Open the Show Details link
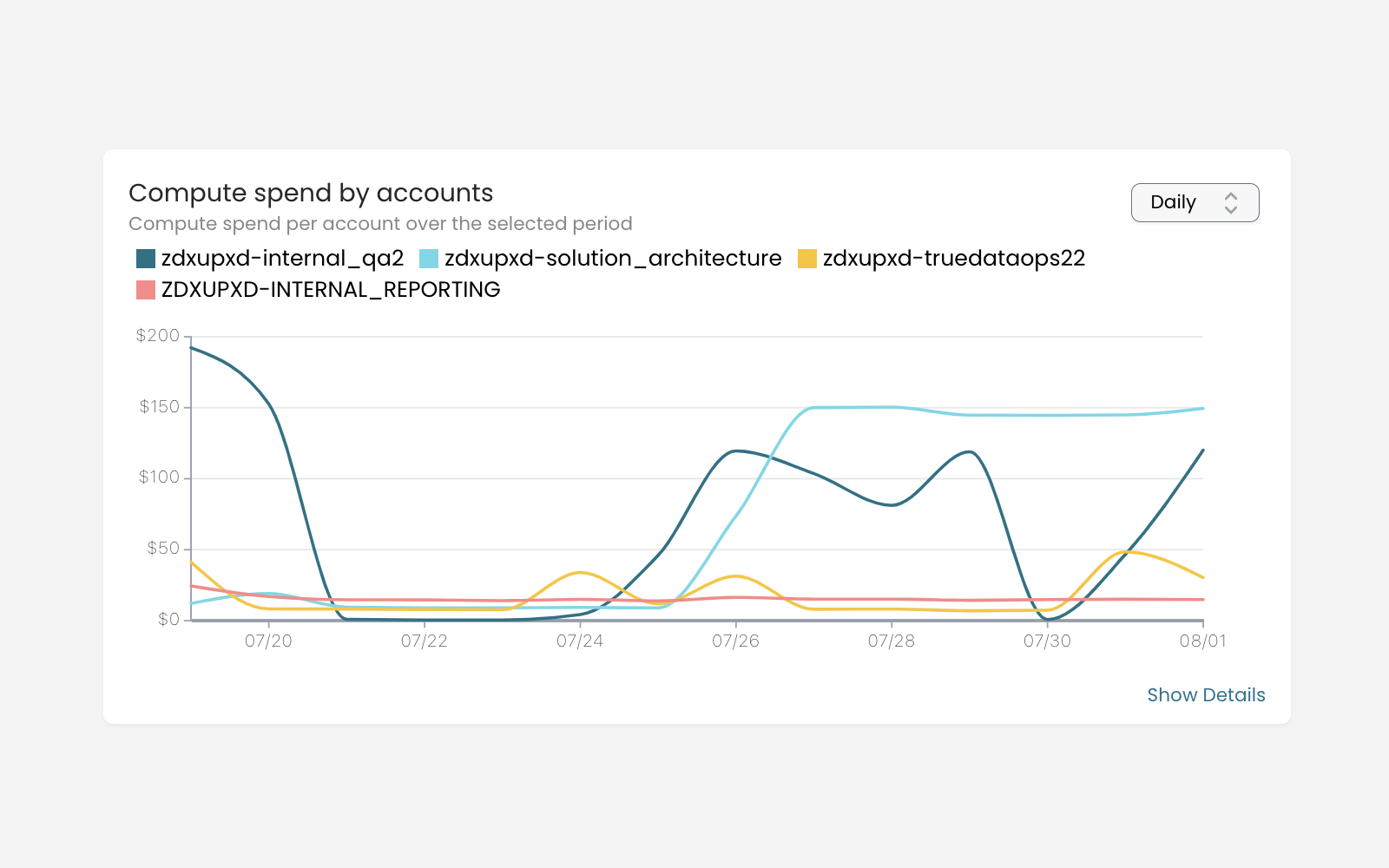Screen dimensions: 1389x868 1205,695
